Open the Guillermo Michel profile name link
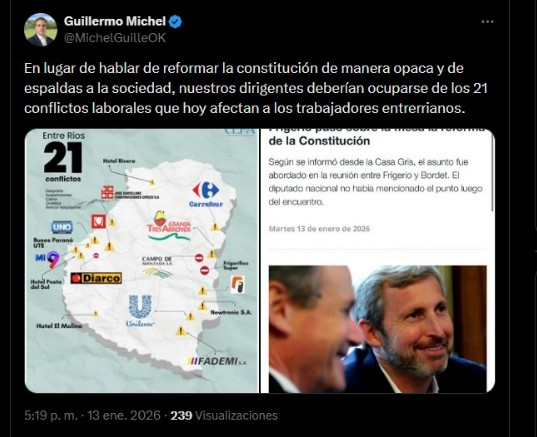This screenshot has width=537, height=437. pyautogui.click(x=115, y=21)
